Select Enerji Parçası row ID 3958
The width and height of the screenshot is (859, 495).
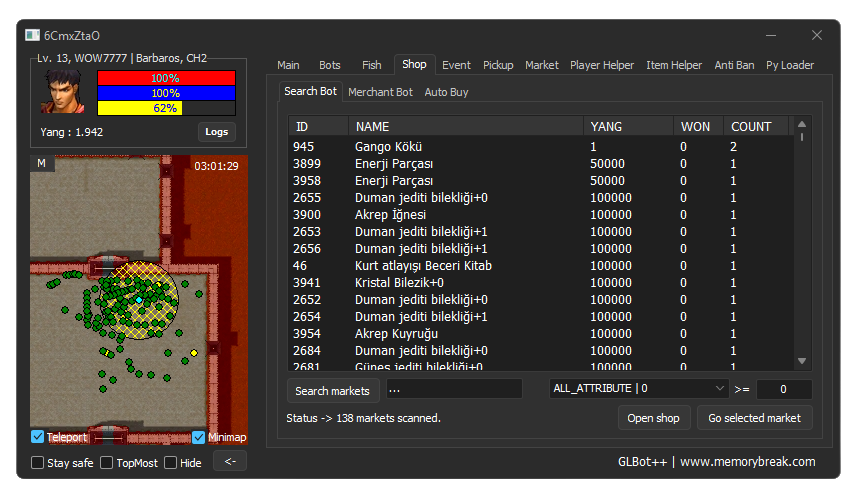[x=541, y=181]
